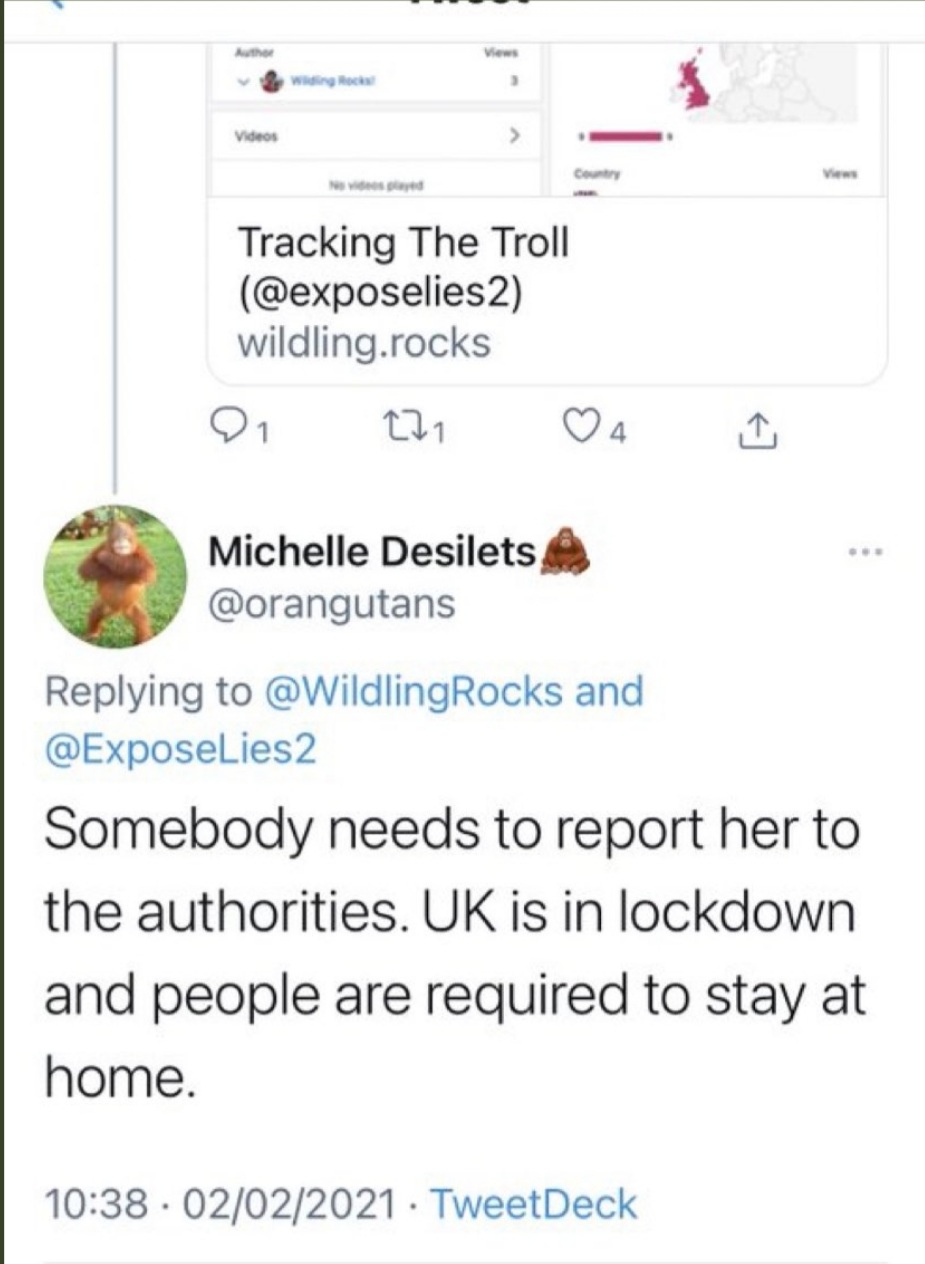Expand the Videos row arrow
This screenshot has height=1264, width=925.
click(514, 135)
